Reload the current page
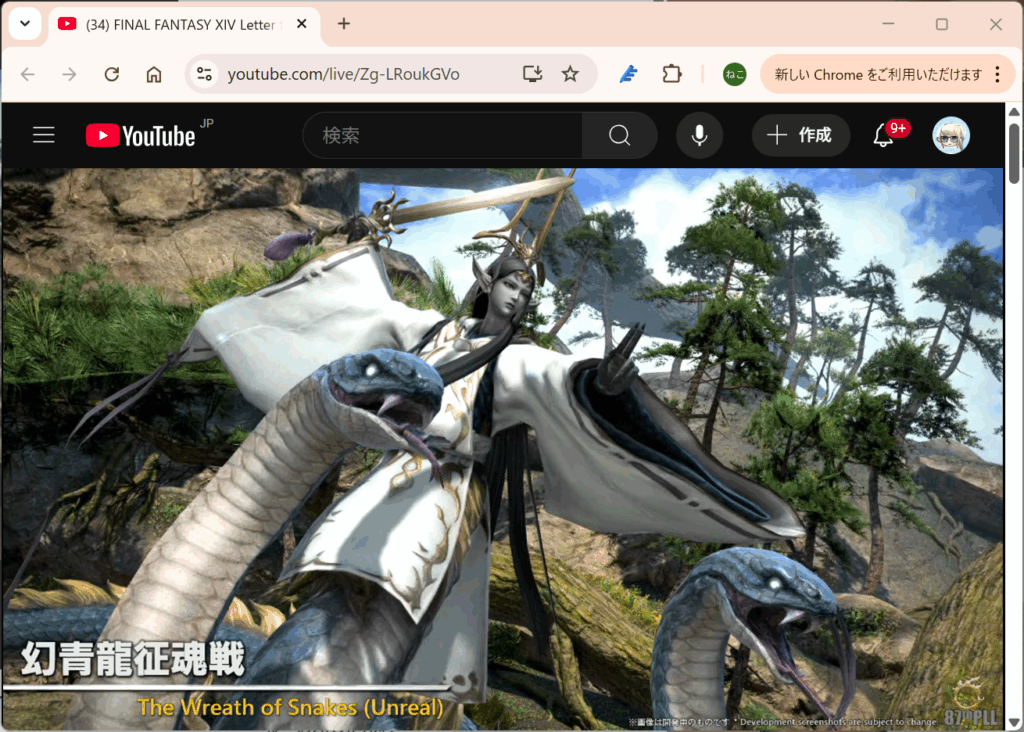Viewport: 1024px width, 732px height. pos(112,74)
